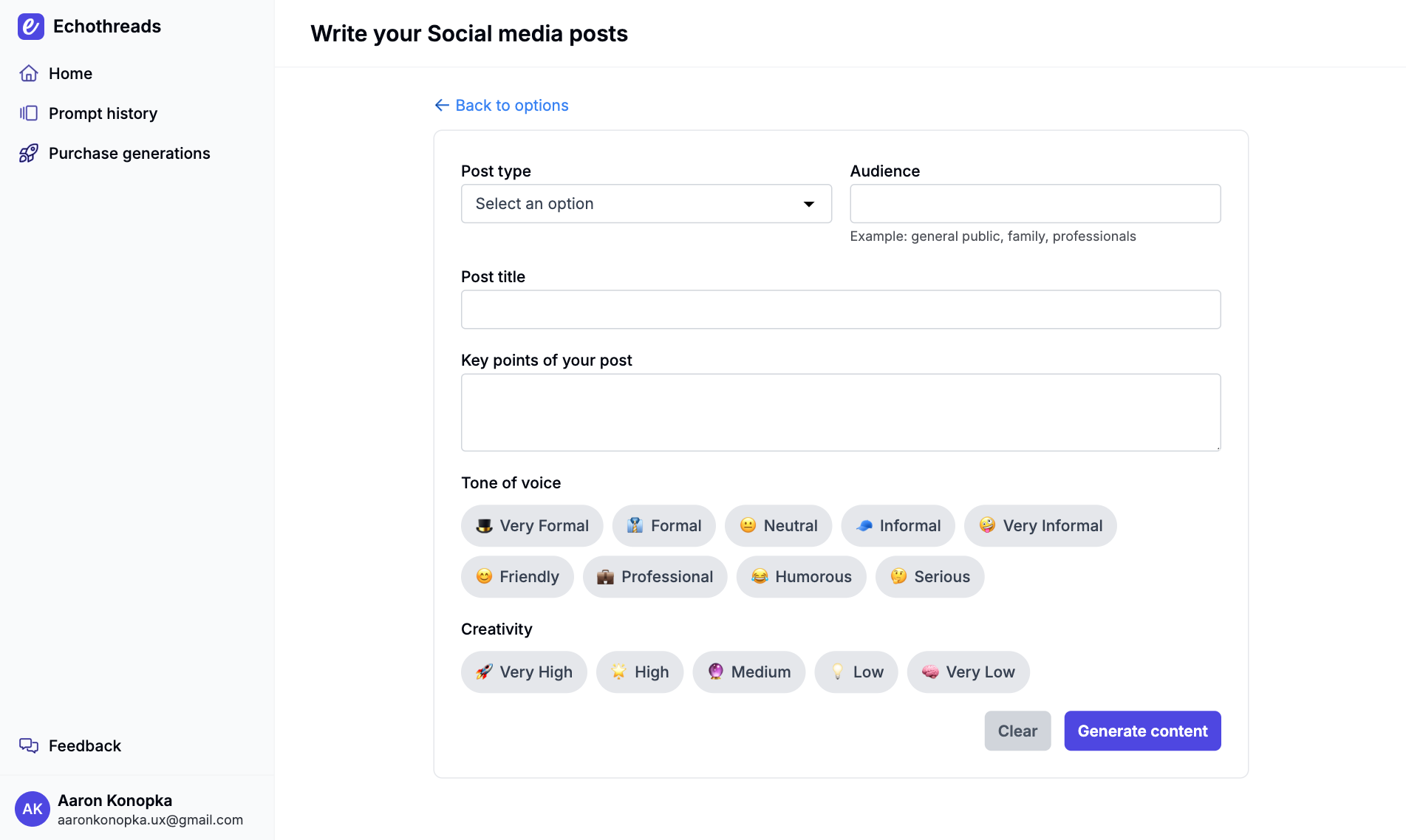Set creativity to Medium
The width and height of the screenshot is (1406, 840).
click(748, 672)
